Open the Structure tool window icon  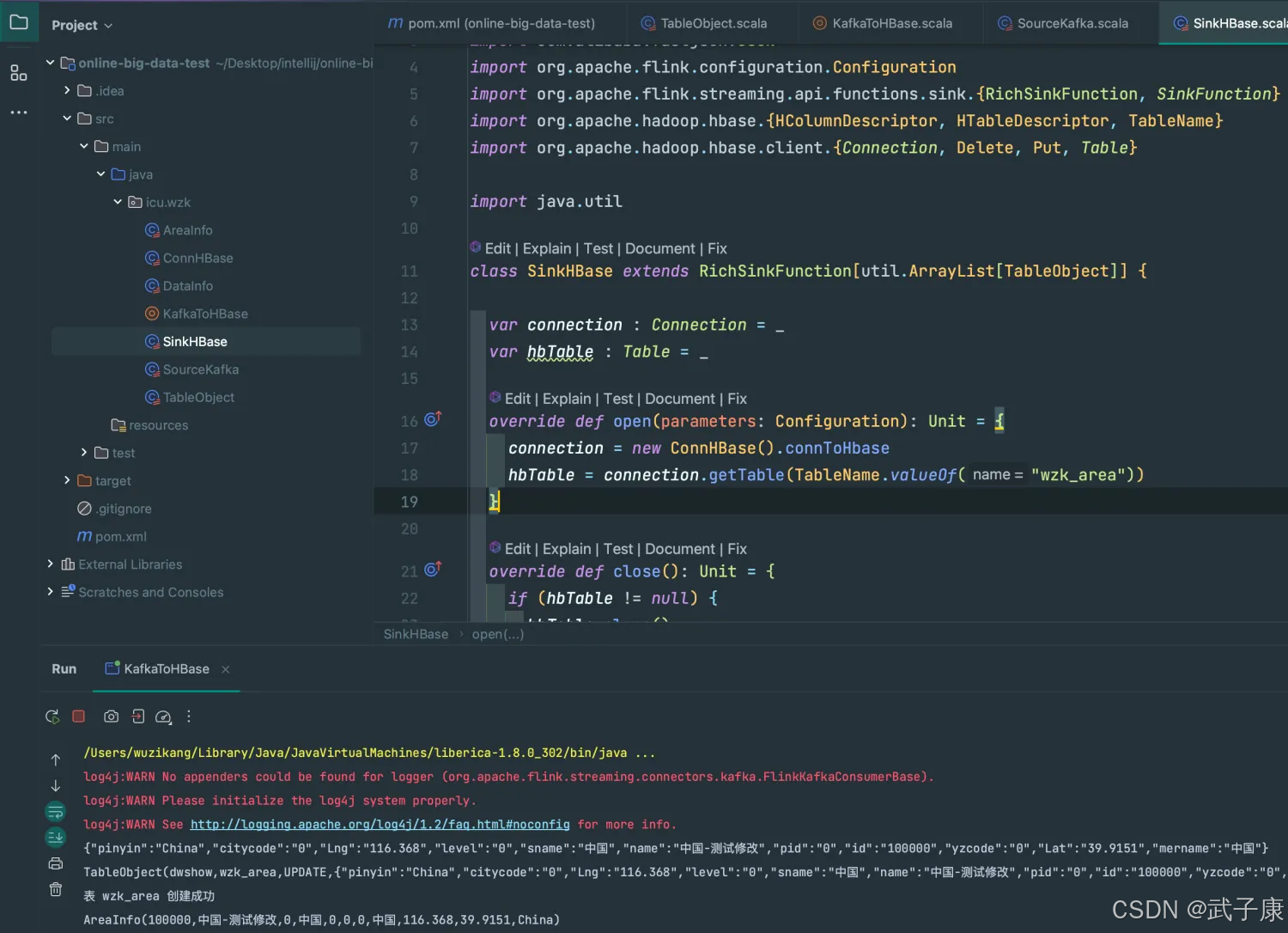[19, 73]
